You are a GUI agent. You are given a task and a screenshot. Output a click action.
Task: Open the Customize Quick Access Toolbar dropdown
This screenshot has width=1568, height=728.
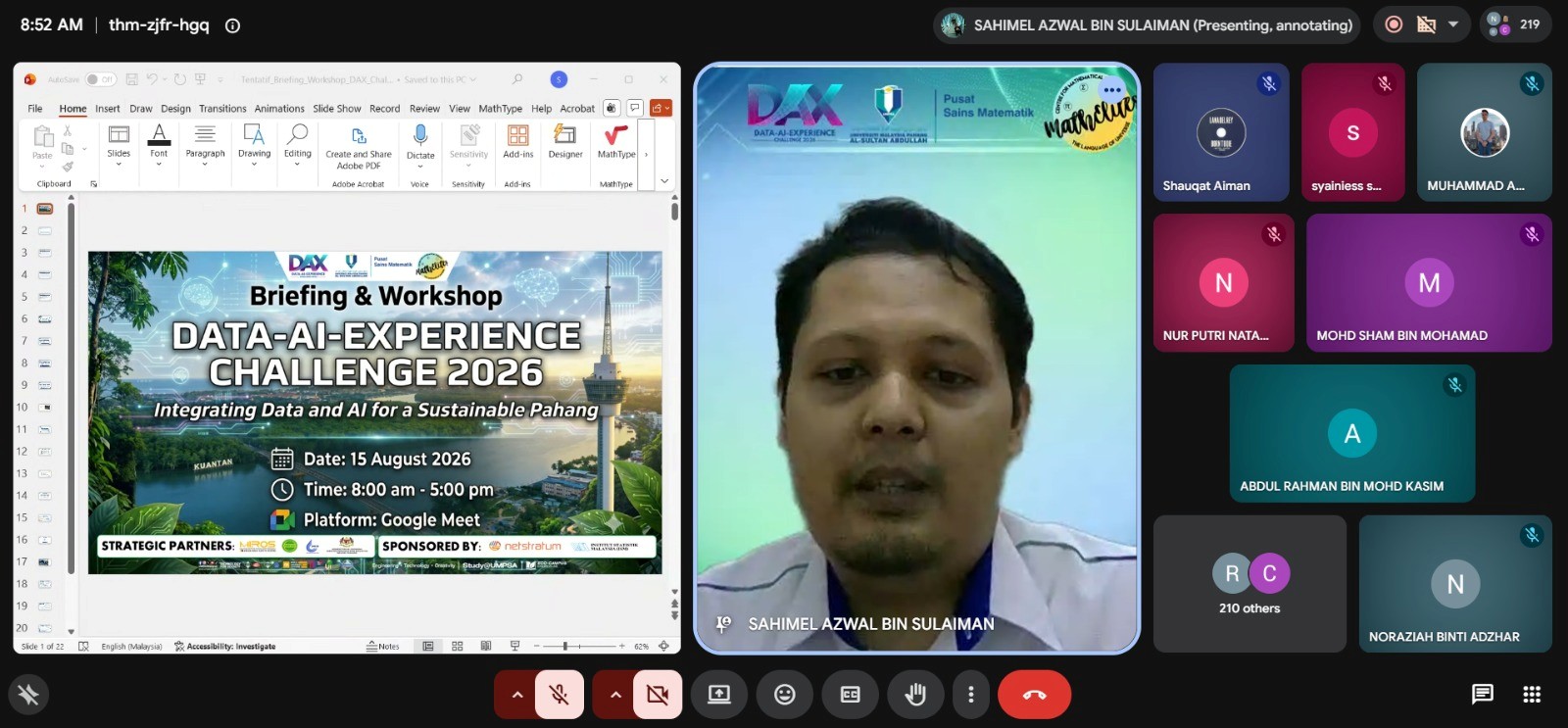220,79
